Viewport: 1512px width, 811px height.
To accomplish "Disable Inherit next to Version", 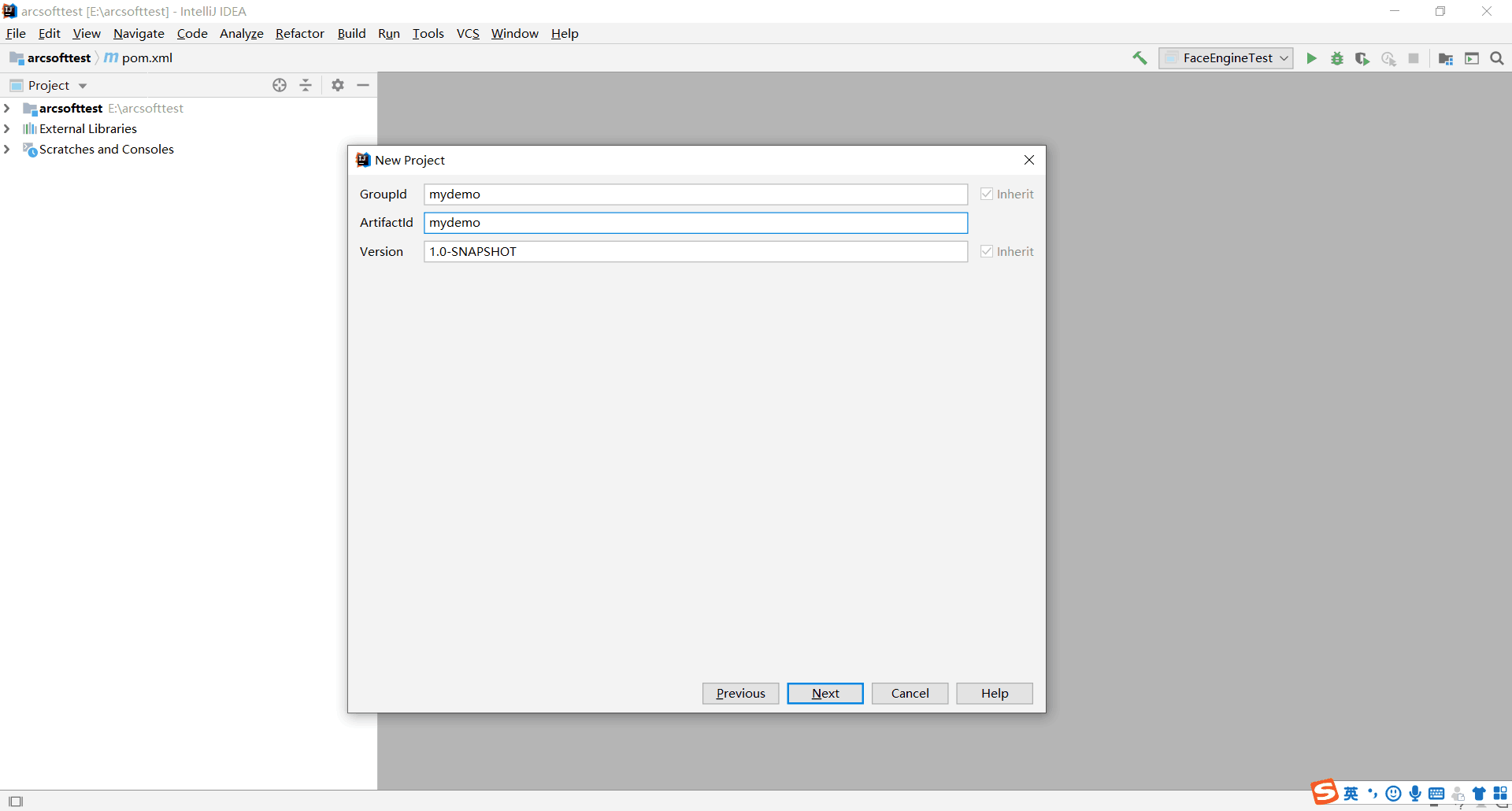I will tap(986, 251).
